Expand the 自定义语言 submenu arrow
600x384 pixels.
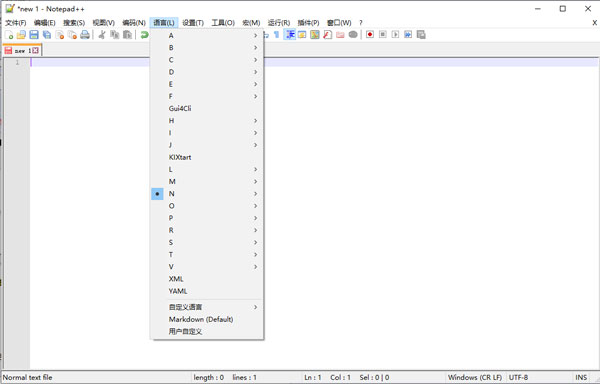255,307
